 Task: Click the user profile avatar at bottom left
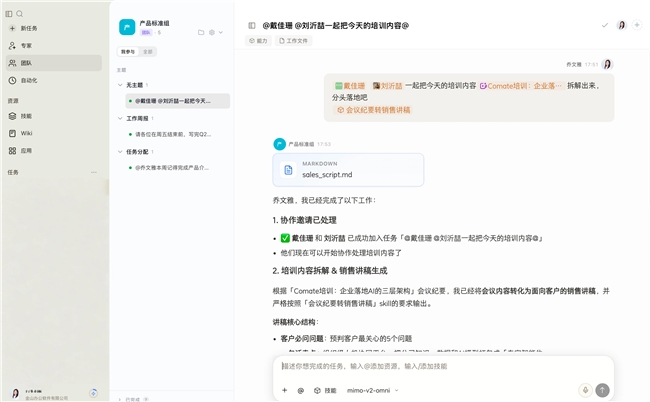click(x=15, y=393)
